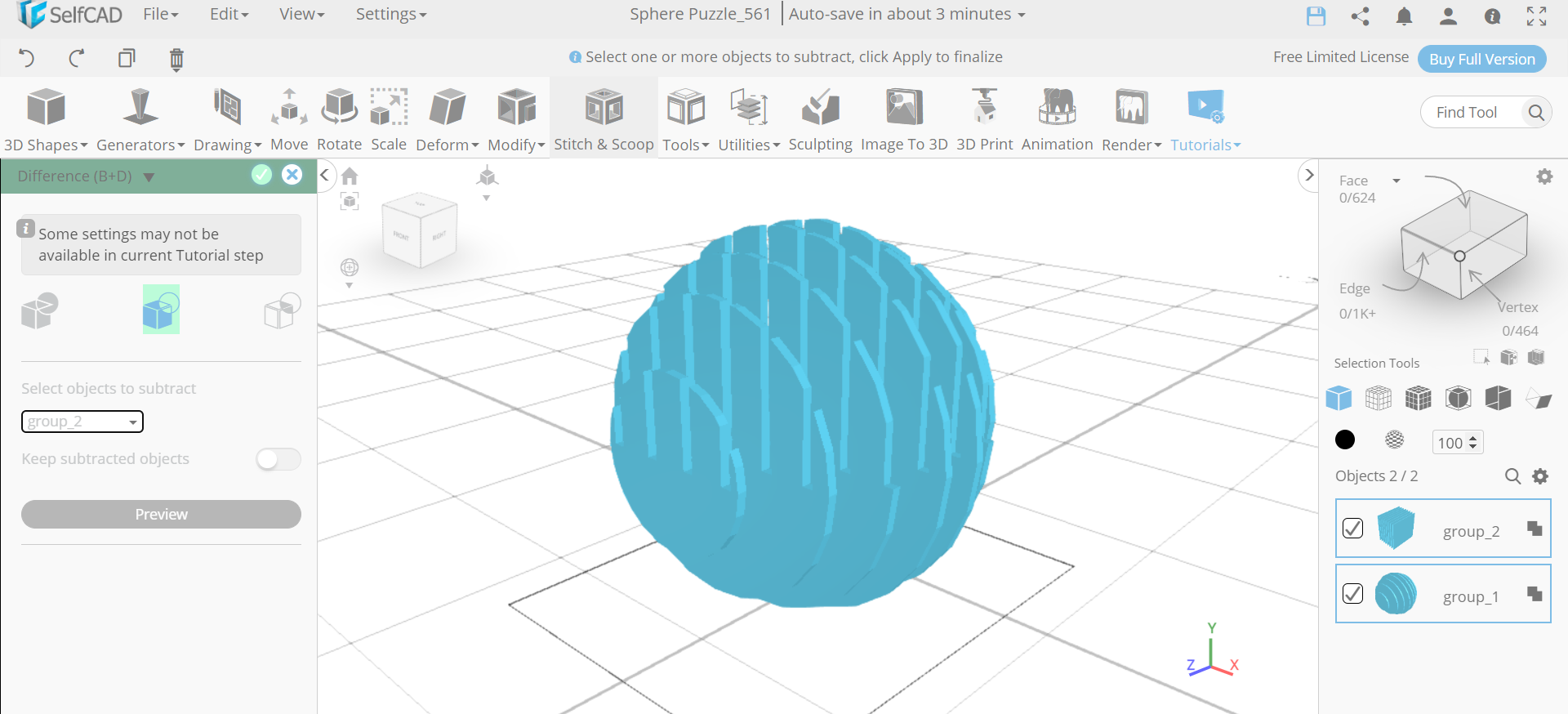The image size is (1568, 714).
Task: Click the Buy Full Version button
Action: 1481,59
